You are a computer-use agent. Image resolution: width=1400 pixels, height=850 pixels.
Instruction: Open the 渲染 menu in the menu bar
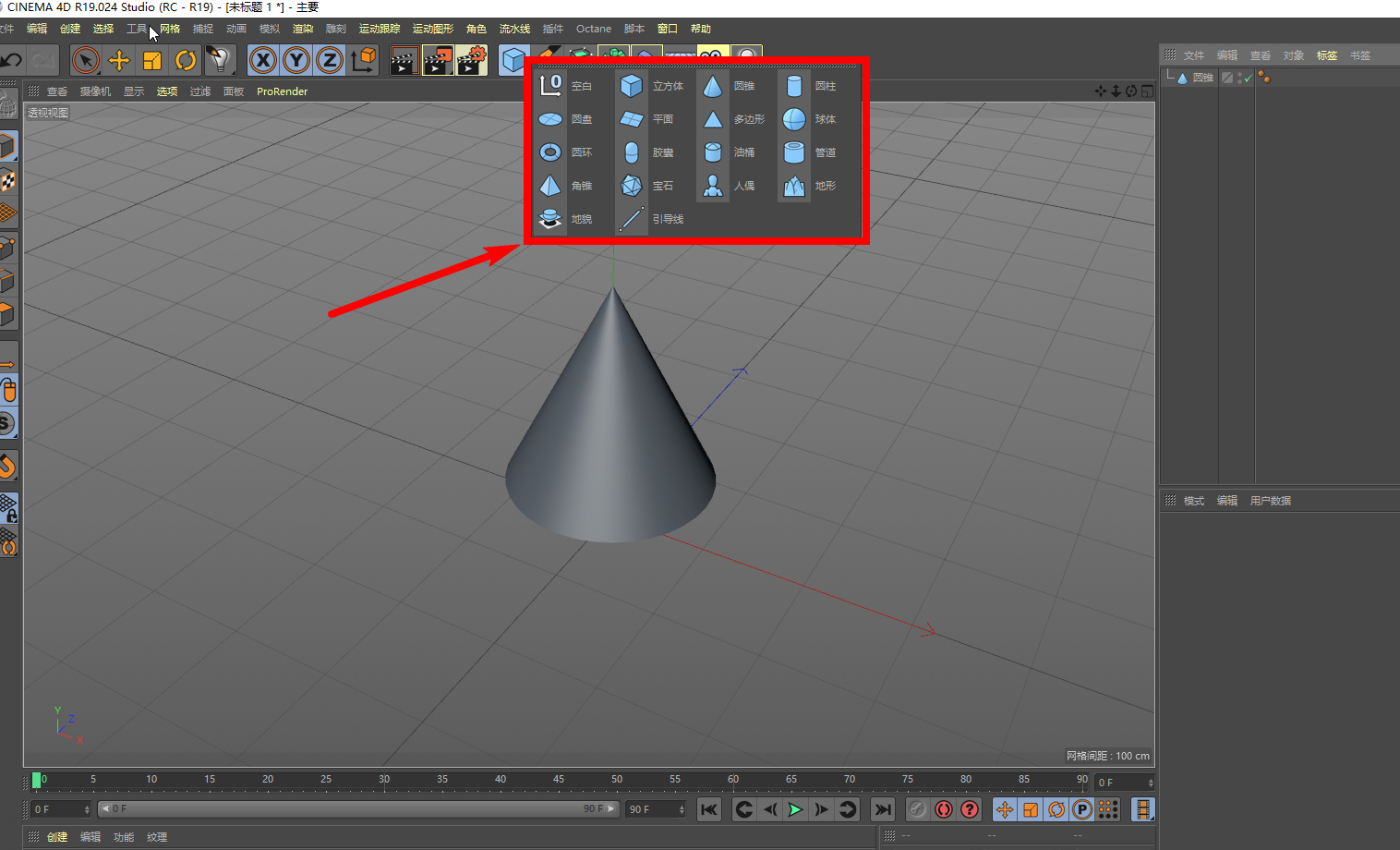click(303, 29)
